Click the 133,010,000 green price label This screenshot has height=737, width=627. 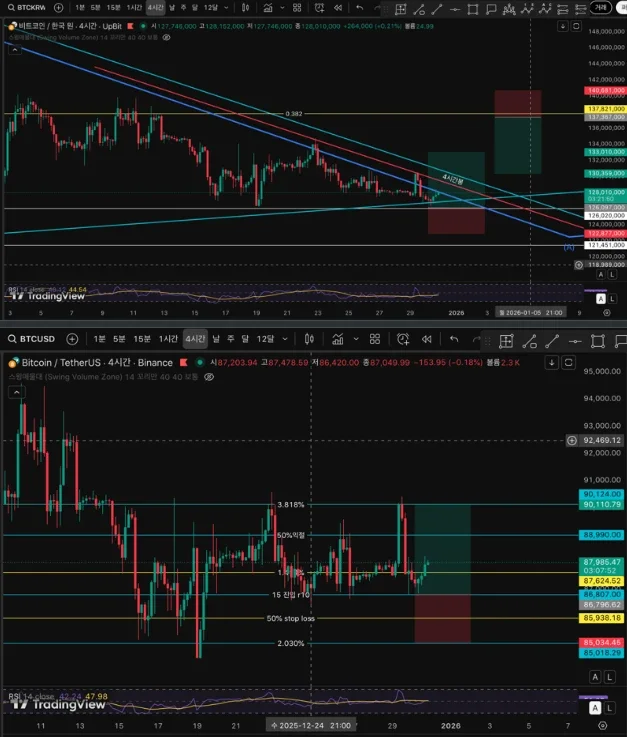coord(605,152)
